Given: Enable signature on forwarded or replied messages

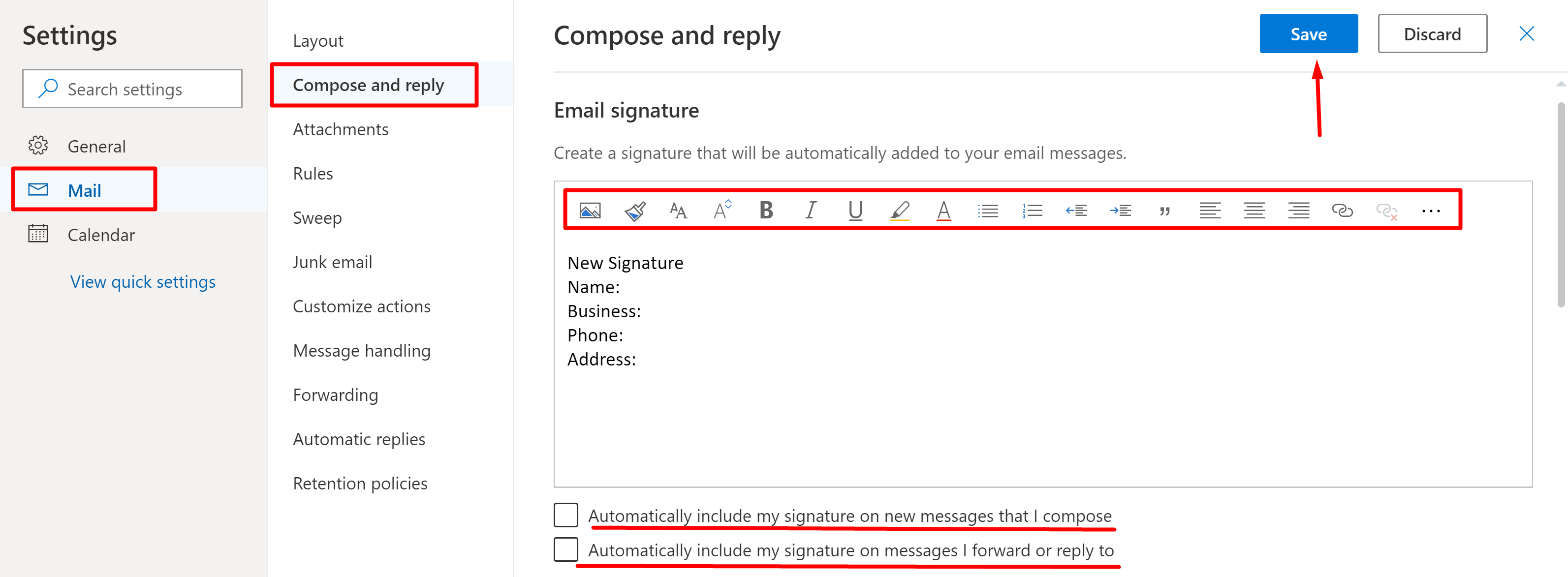Looking at the screenshot, I should coord(565,549).
